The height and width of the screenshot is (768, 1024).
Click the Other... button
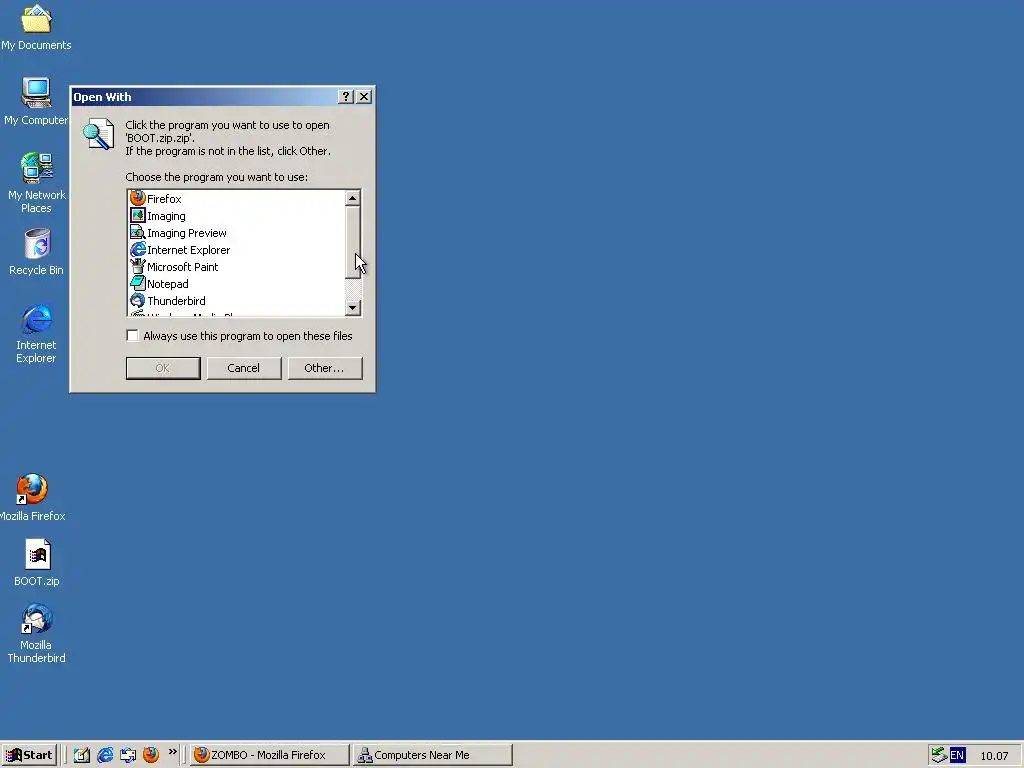coord(325,368)
